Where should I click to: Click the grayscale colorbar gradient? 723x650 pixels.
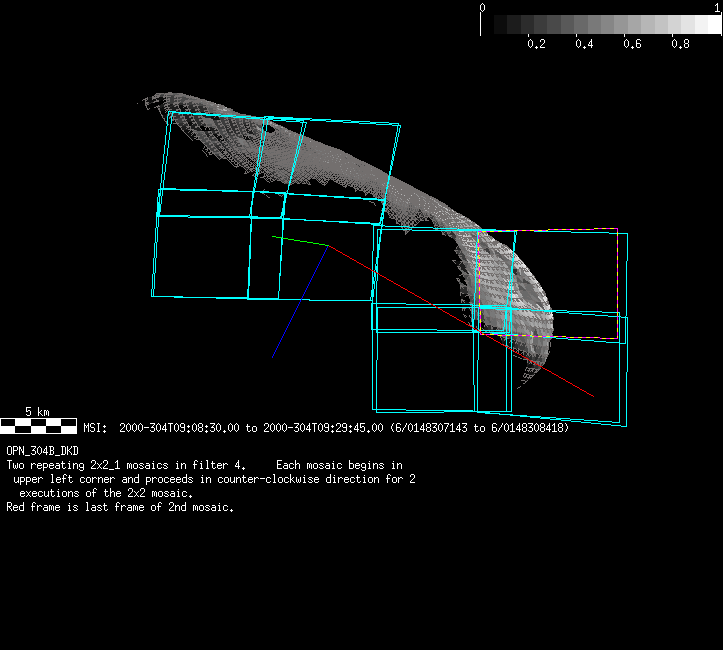[600, 24]
